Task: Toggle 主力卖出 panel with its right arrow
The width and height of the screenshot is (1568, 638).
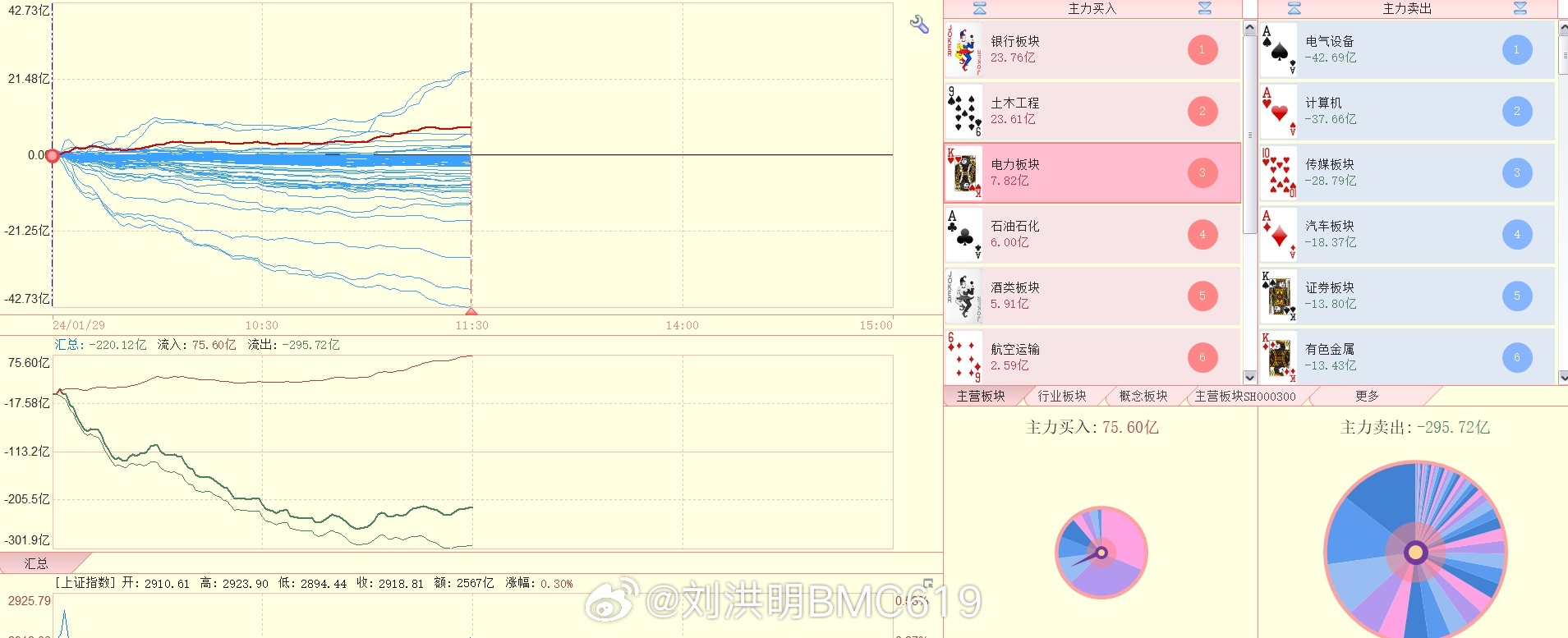Action: [x=1520, y=8]
